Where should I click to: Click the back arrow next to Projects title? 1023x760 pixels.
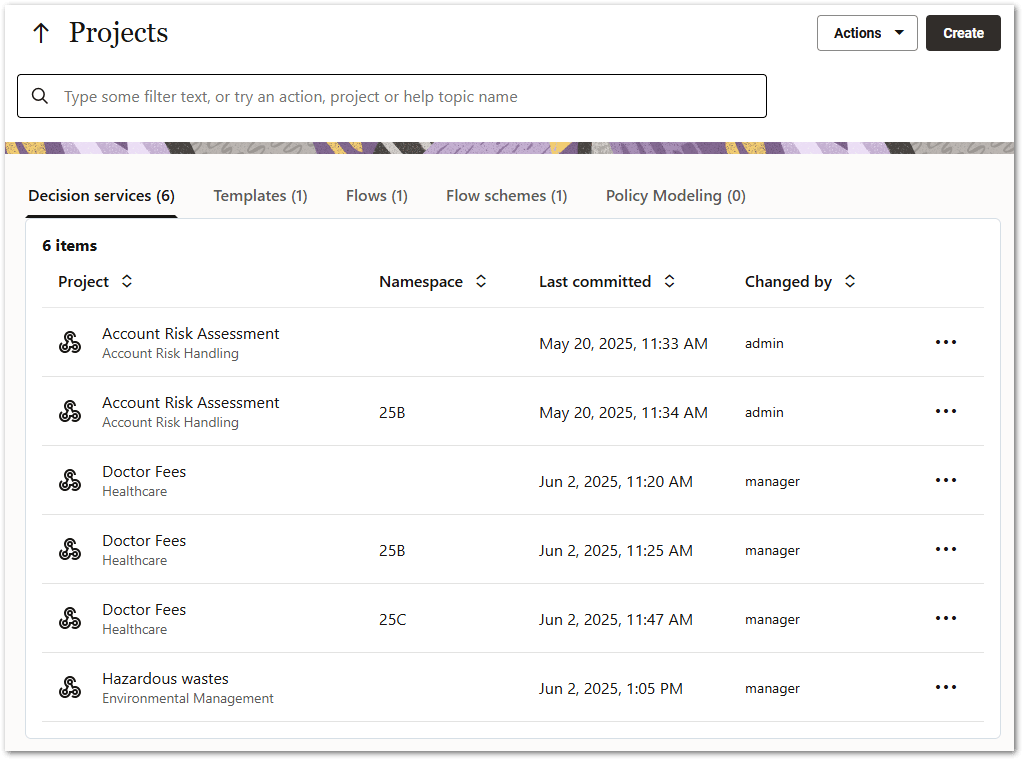click(40, 32)
